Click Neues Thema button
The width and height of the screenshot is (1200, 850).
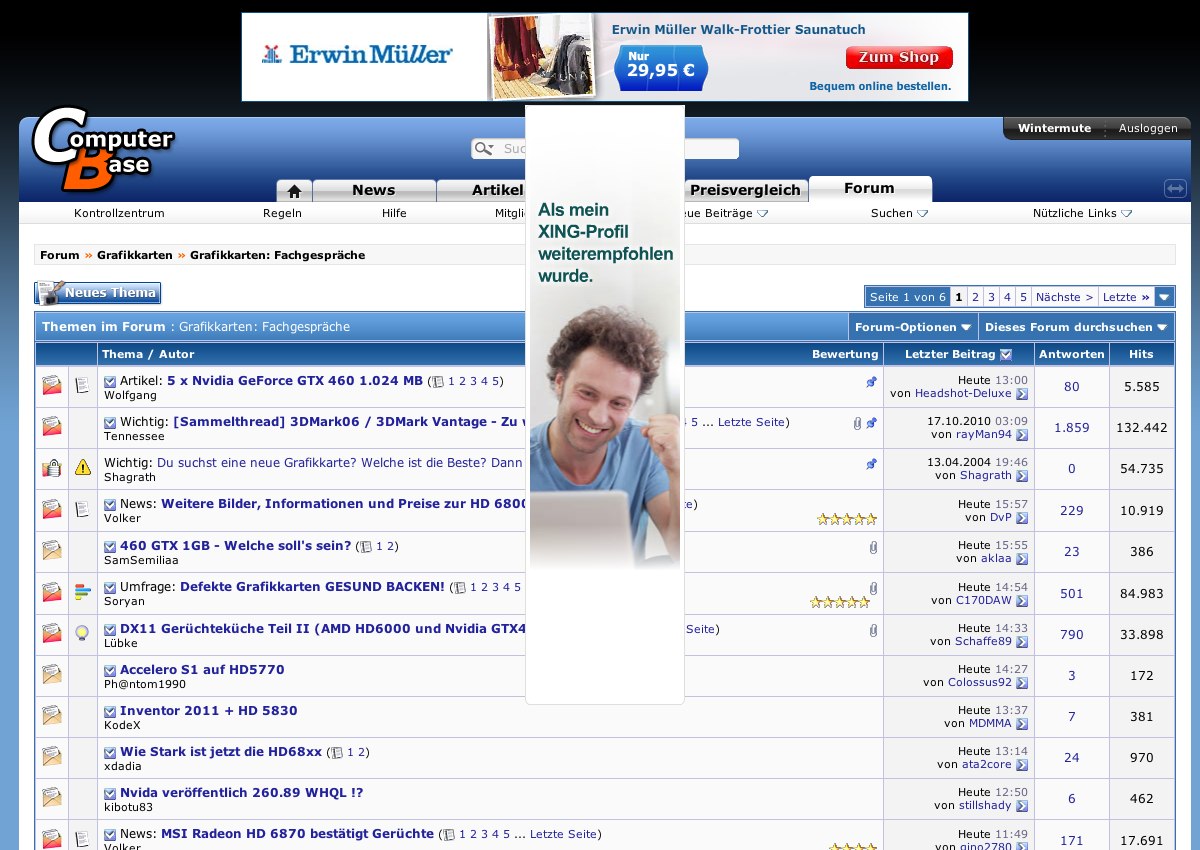(98, 293)
